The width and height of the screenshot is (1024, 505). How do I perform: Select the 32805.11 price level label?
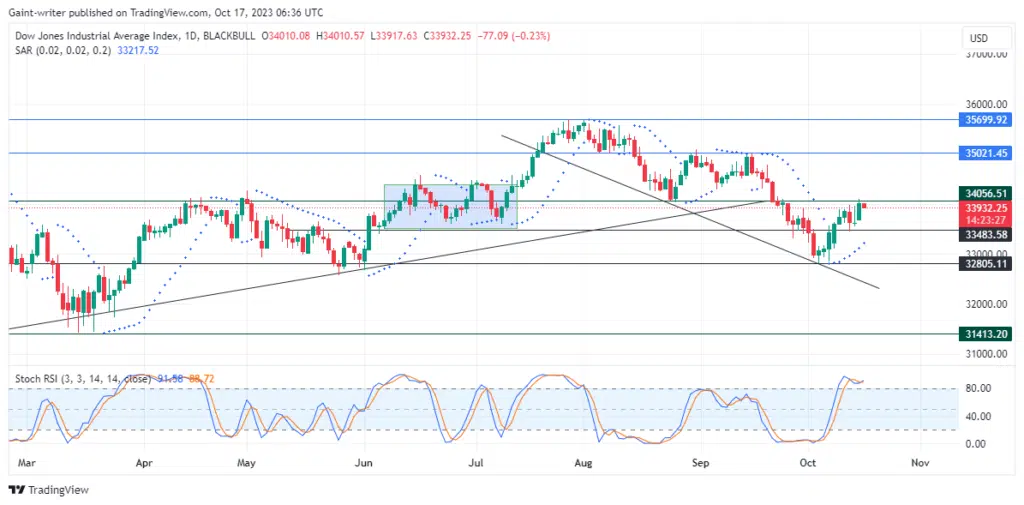point(987,263)
